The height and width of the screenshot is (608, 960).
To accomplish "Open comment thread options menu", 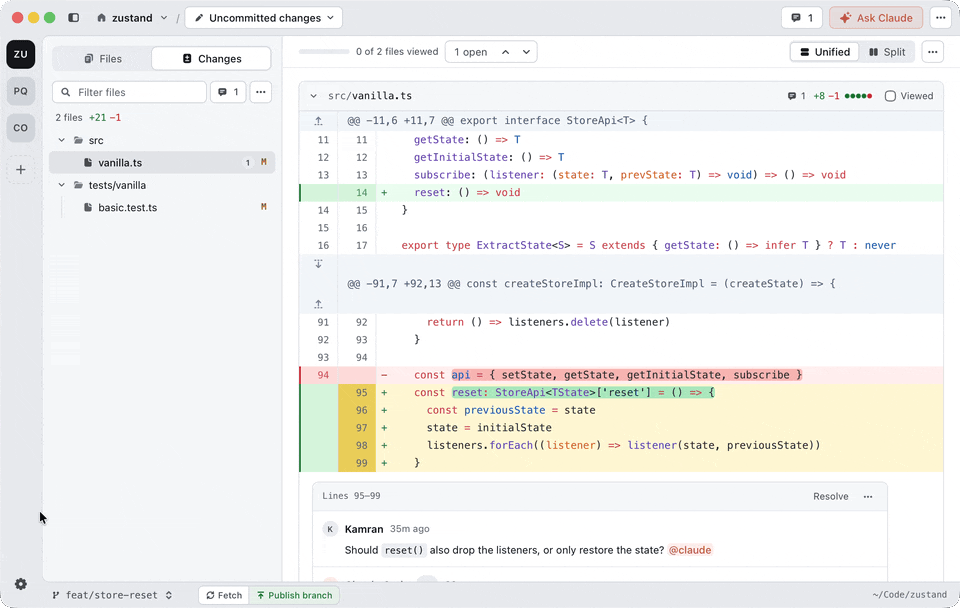I will 868,497.
